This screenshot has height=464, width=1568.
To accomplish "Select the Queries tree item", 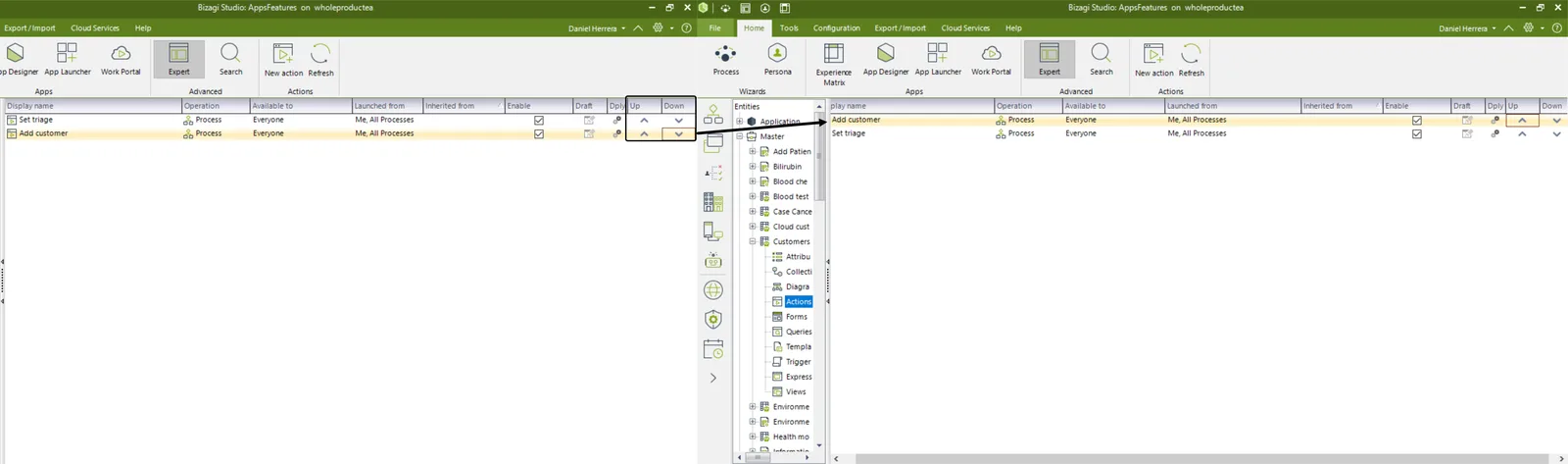I will click(x=799, y=332).
